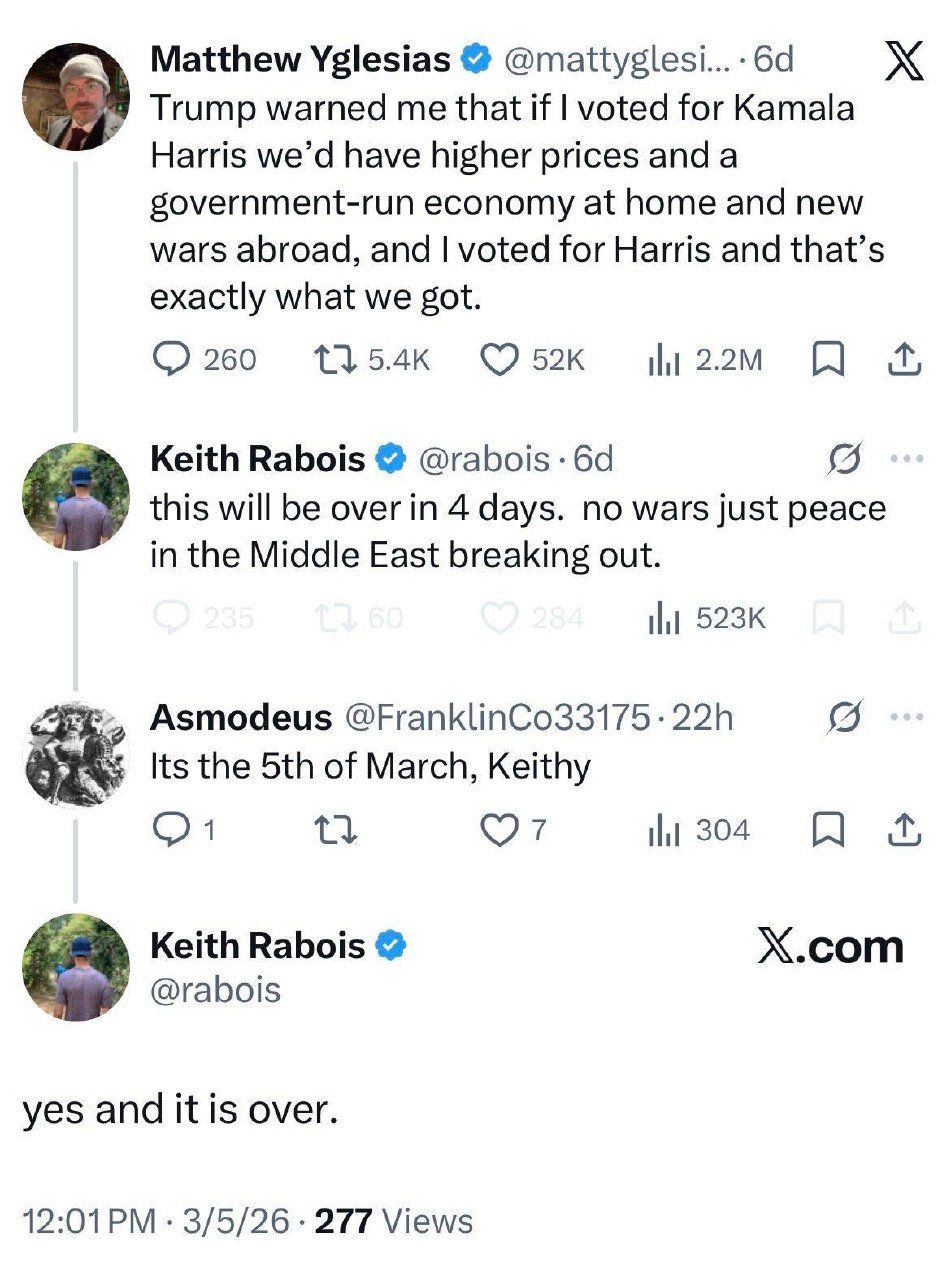Open more options on Keith Rabois's reply
Screen dimensions: 951x1280
click(905, 460)
